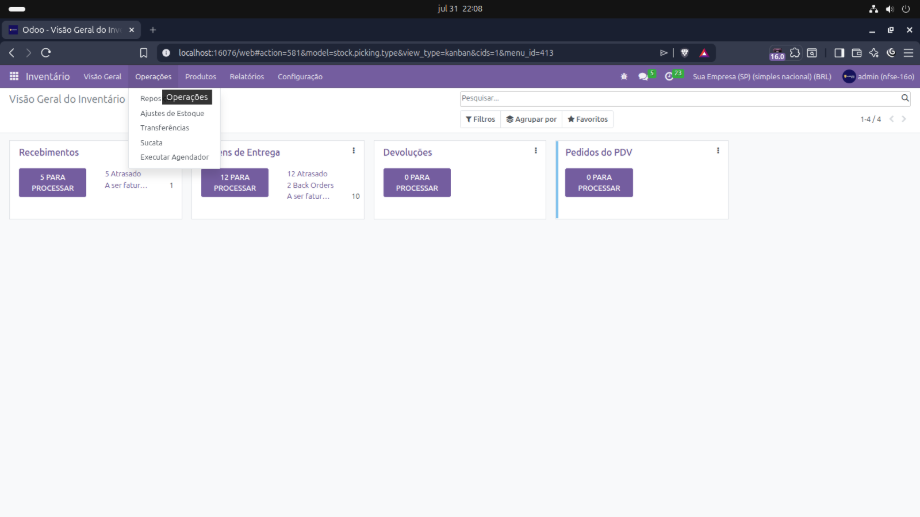Image resolution: width=920 pixels, height=517 pixels.
Task: Toggle the browser sidebar panel icon
Action: tap(839, 53)
